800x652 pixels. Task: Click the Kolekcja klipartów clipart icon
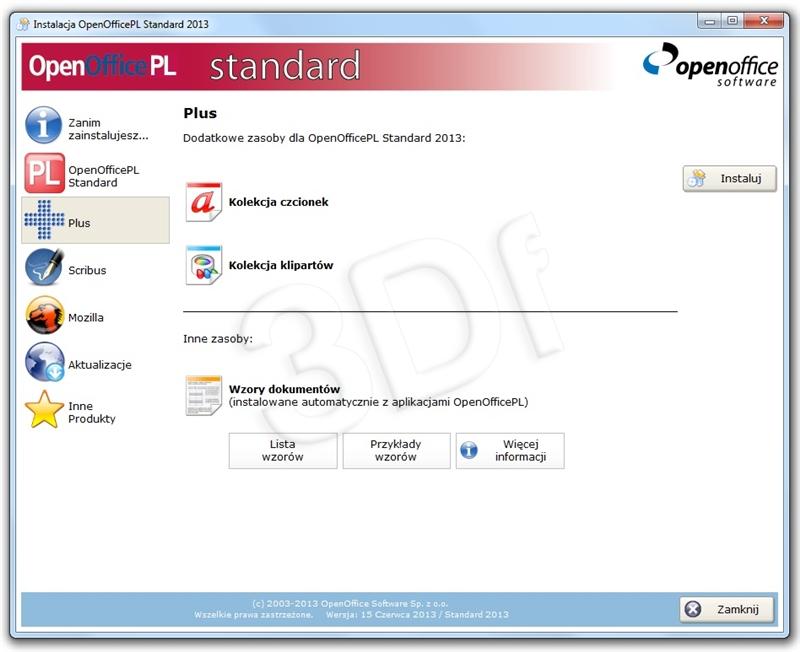pos(204,265)
